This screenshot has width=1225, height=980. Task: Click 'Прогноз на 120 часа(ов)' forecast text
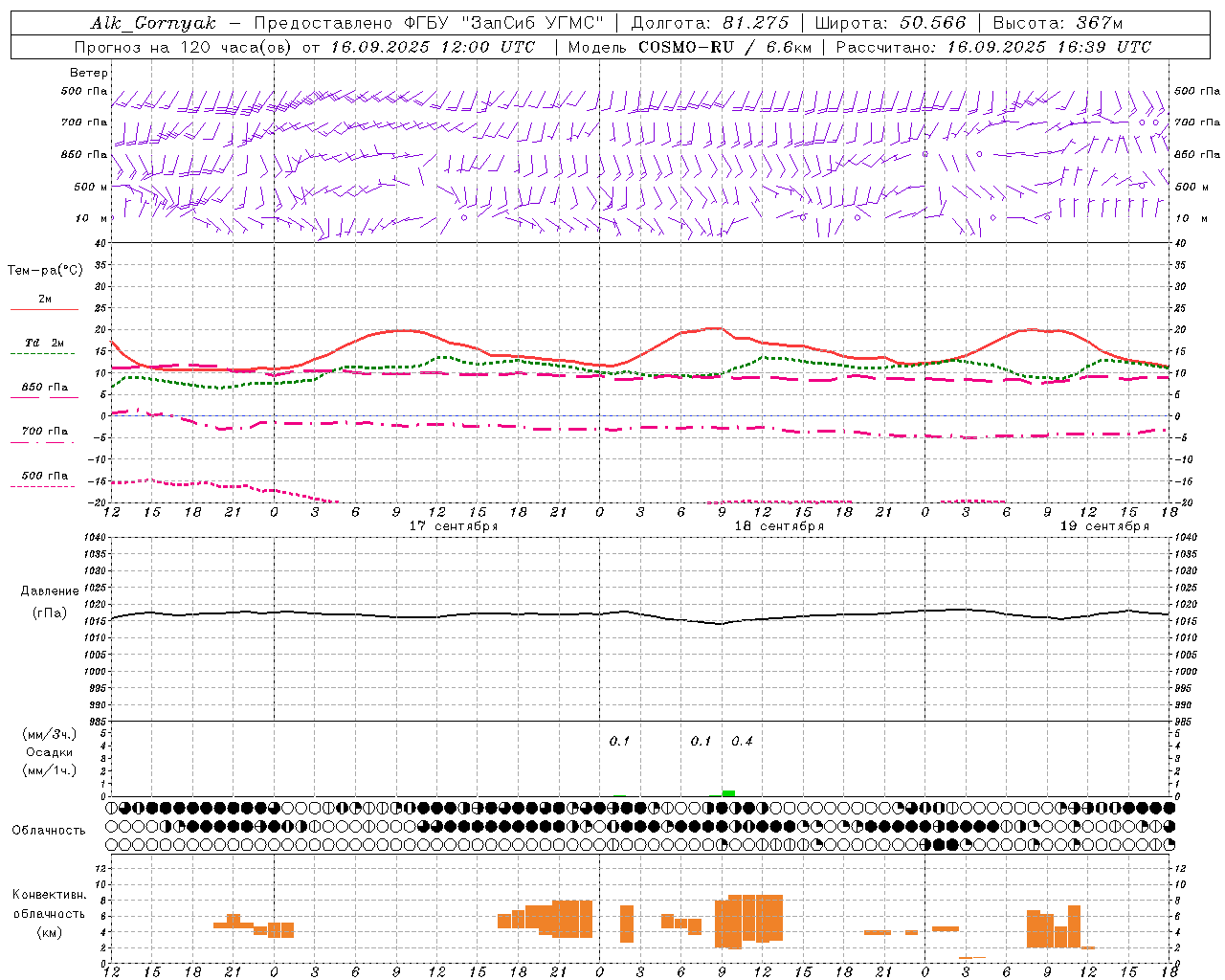(x=185, y=47)
